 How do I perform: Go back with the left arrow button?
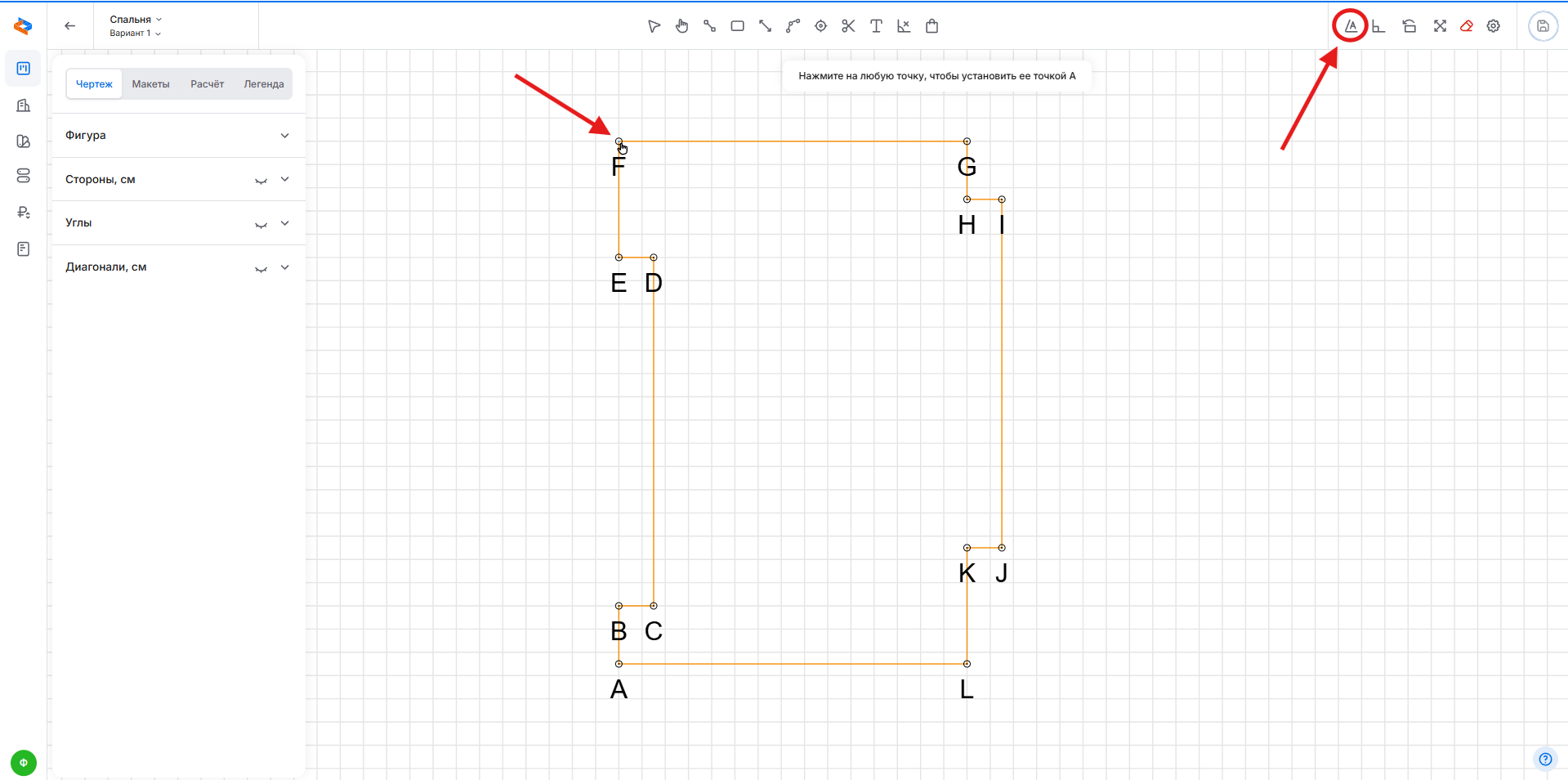point(70,26)
